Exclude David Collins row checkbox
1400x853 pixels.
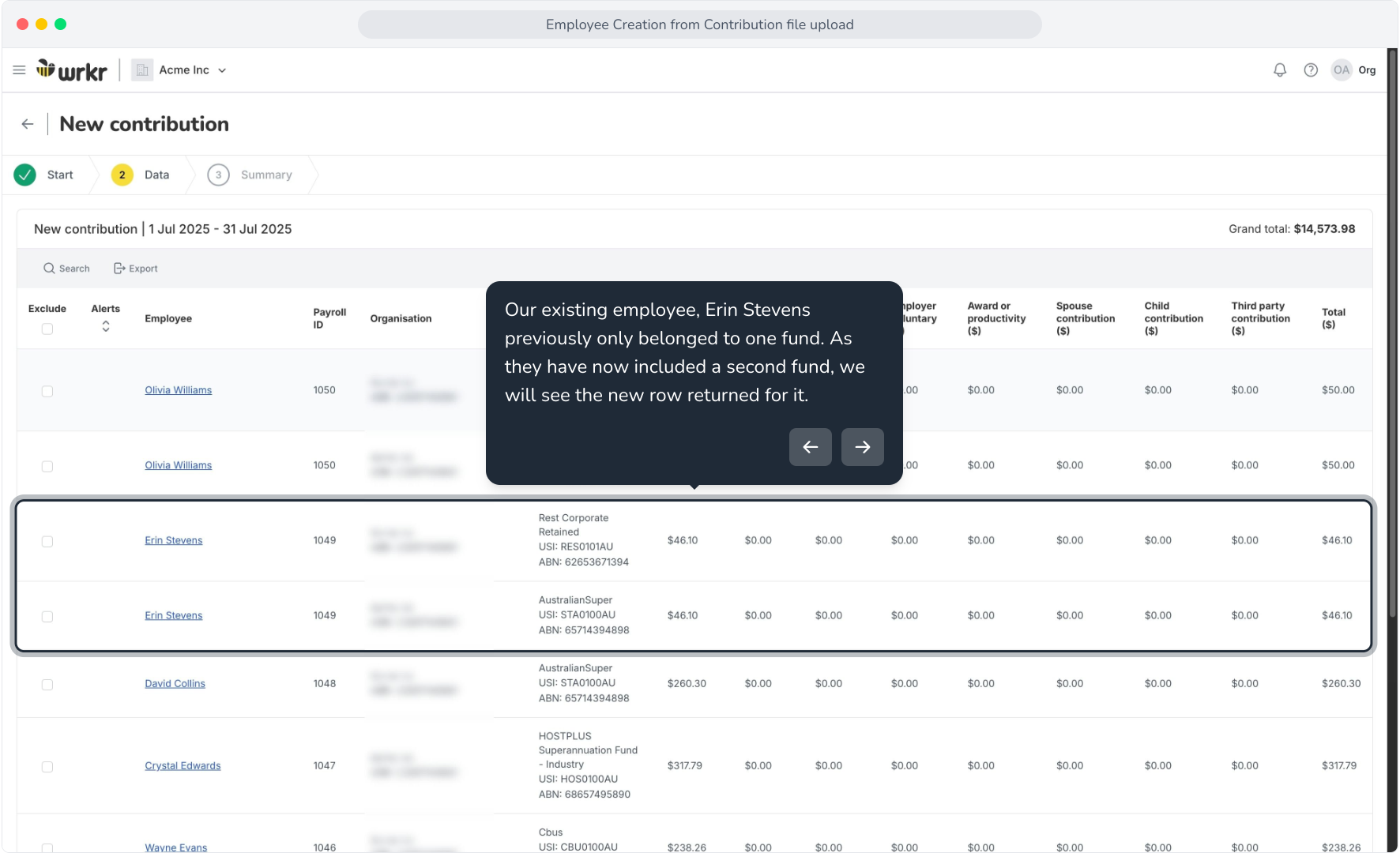tap(47, 685)
